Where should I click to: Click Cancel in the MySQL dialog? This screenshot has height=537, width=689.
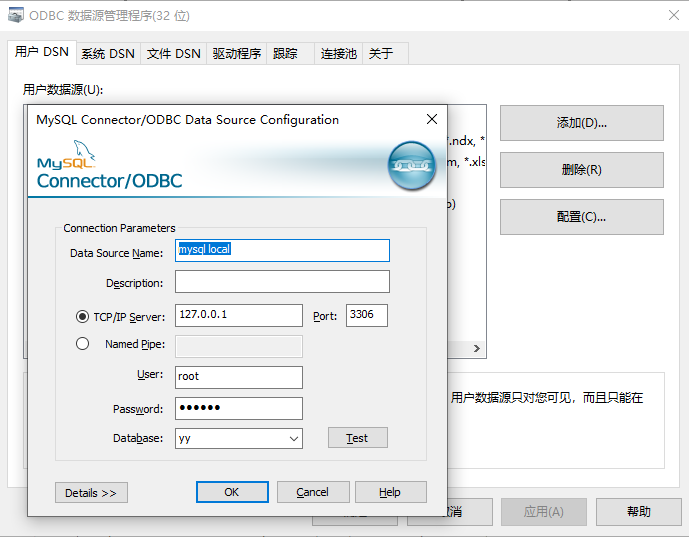313,492
